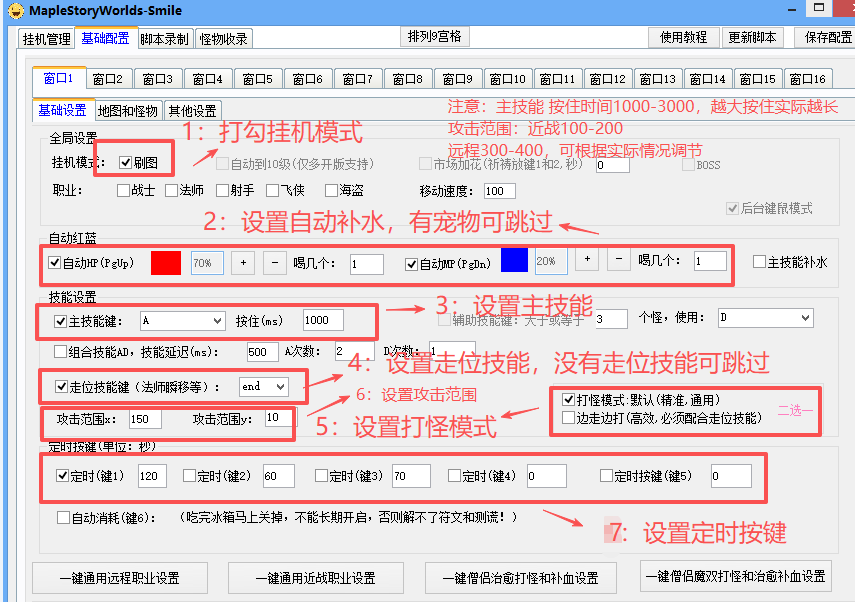Open the 主技能键 key dropdown showing A

coord(182,321)
